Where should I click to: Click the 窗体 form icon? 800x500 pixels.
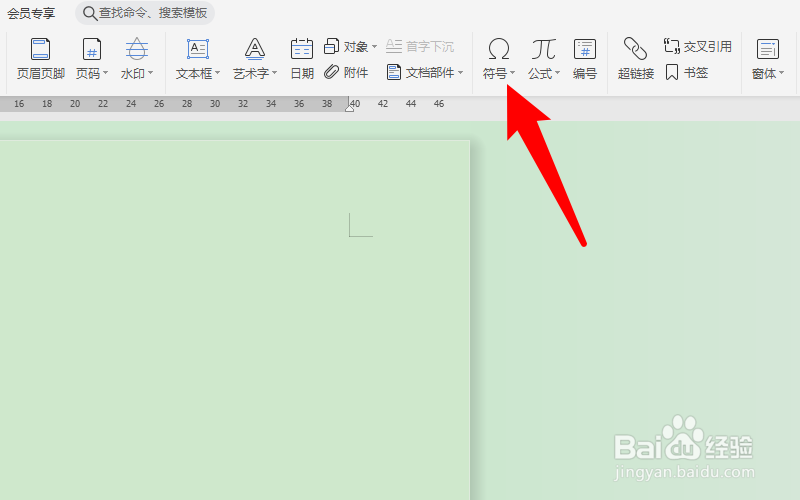767,49
